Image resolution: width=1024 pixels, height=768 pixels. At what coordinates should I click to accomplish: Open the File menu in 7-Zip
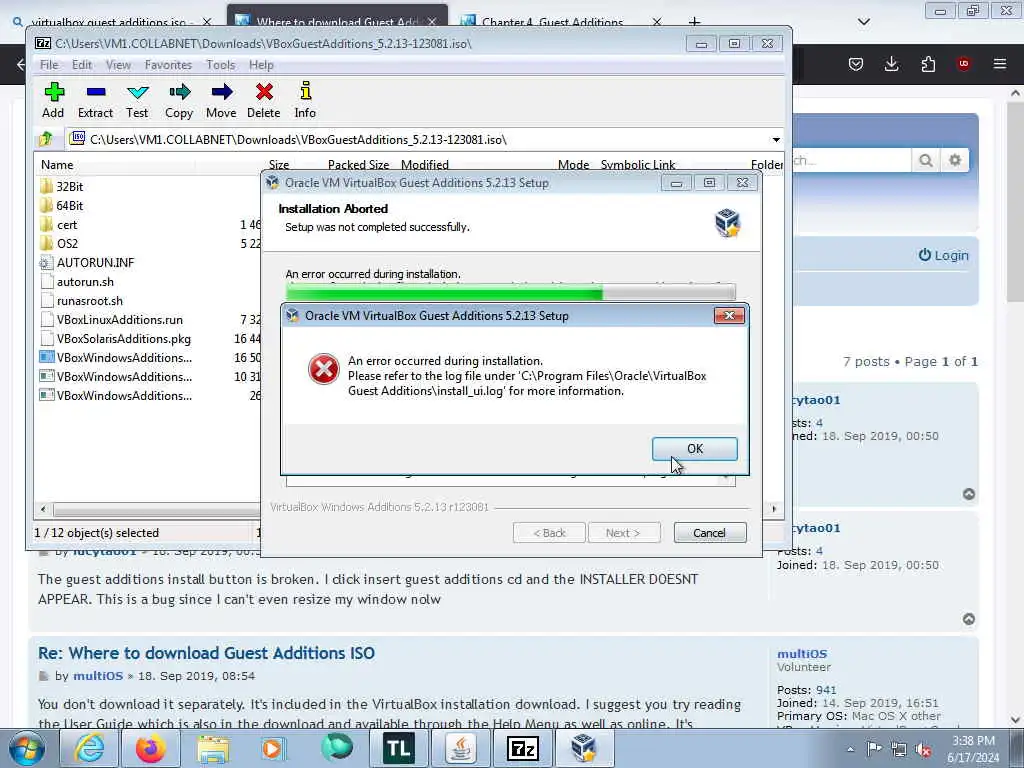(x=49, y=65)
